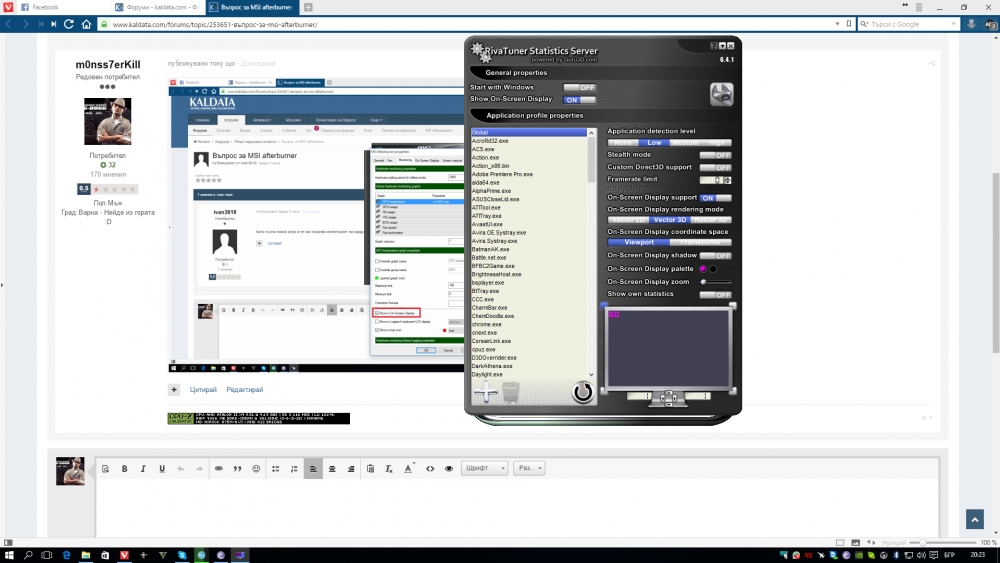Delete profile using the trash can icon
Screen dimensions: 1000x563
[511, 393]
